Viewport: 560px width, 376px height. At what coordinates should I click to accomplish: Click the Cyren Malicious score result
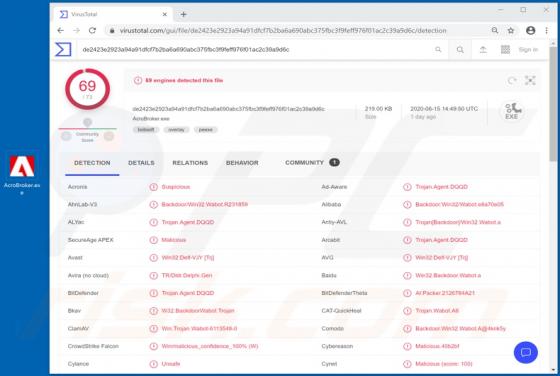coord(444,364)
